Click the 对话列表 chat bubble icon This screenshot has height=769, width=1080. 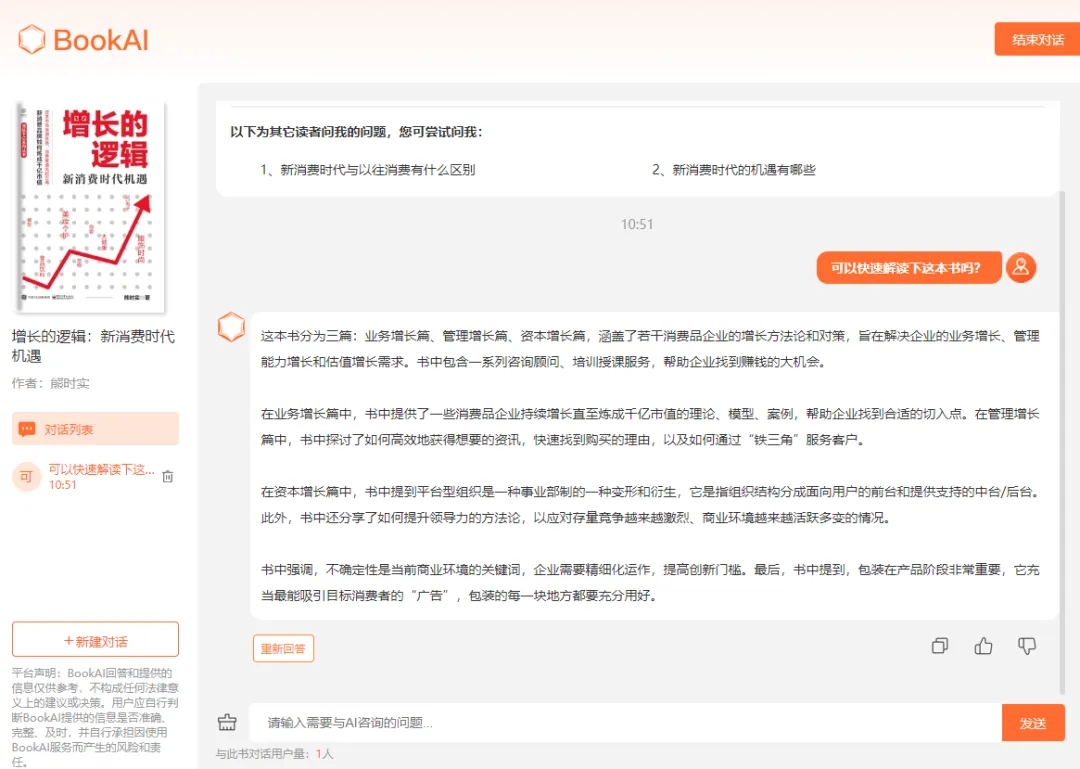(27, 429)
